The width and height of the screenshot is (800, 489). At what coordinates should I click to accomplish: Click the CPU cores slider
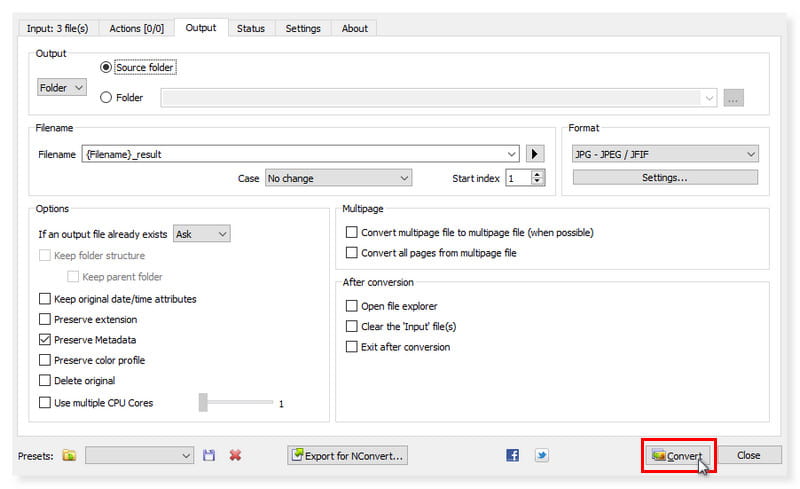236,402
